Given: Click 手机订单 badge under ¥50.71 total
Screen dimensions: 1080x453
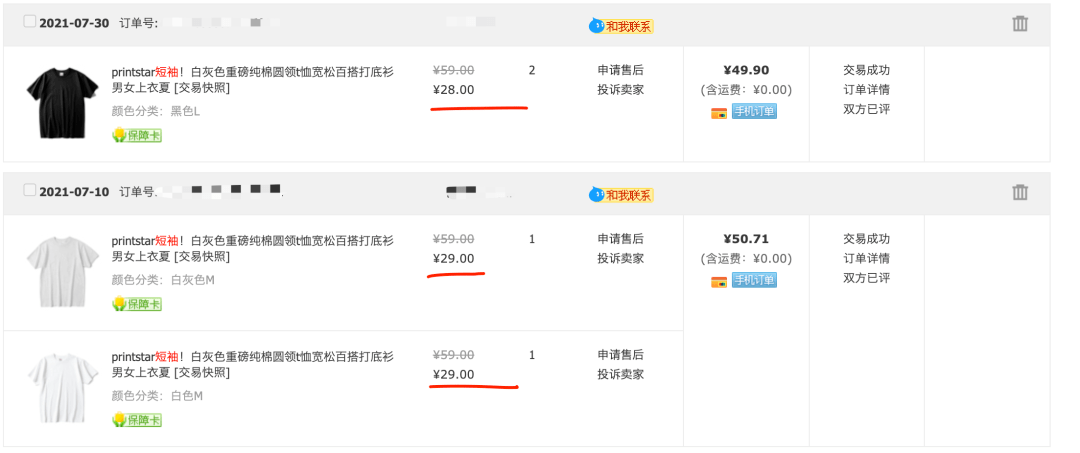Looking at the screenshot, I should click(754, 281).
